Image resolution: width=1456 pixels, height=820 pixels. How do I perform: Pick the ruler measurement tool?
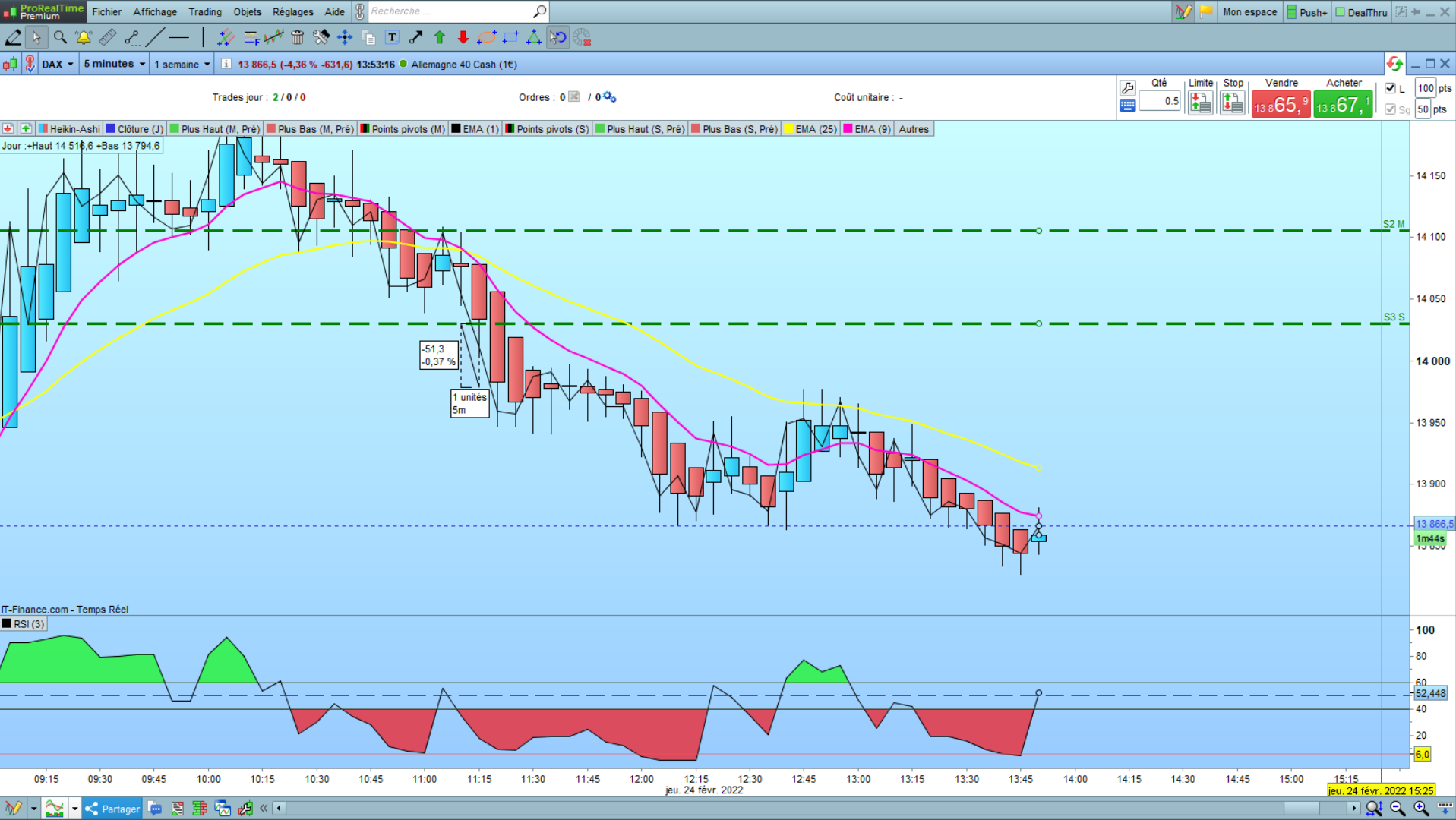(108, 37)
